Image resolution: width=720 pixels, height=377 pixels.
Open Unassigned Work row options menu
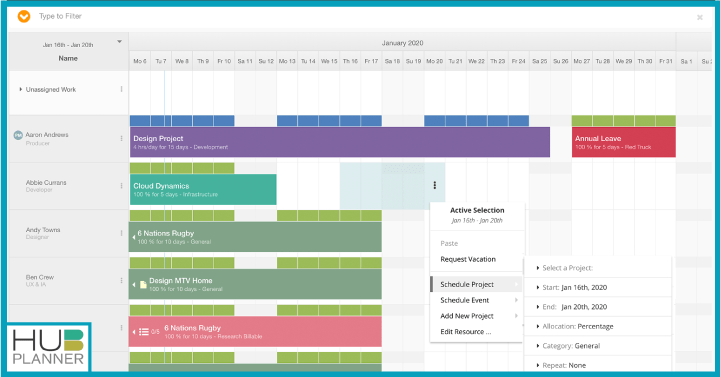click(x=121, y=89)
